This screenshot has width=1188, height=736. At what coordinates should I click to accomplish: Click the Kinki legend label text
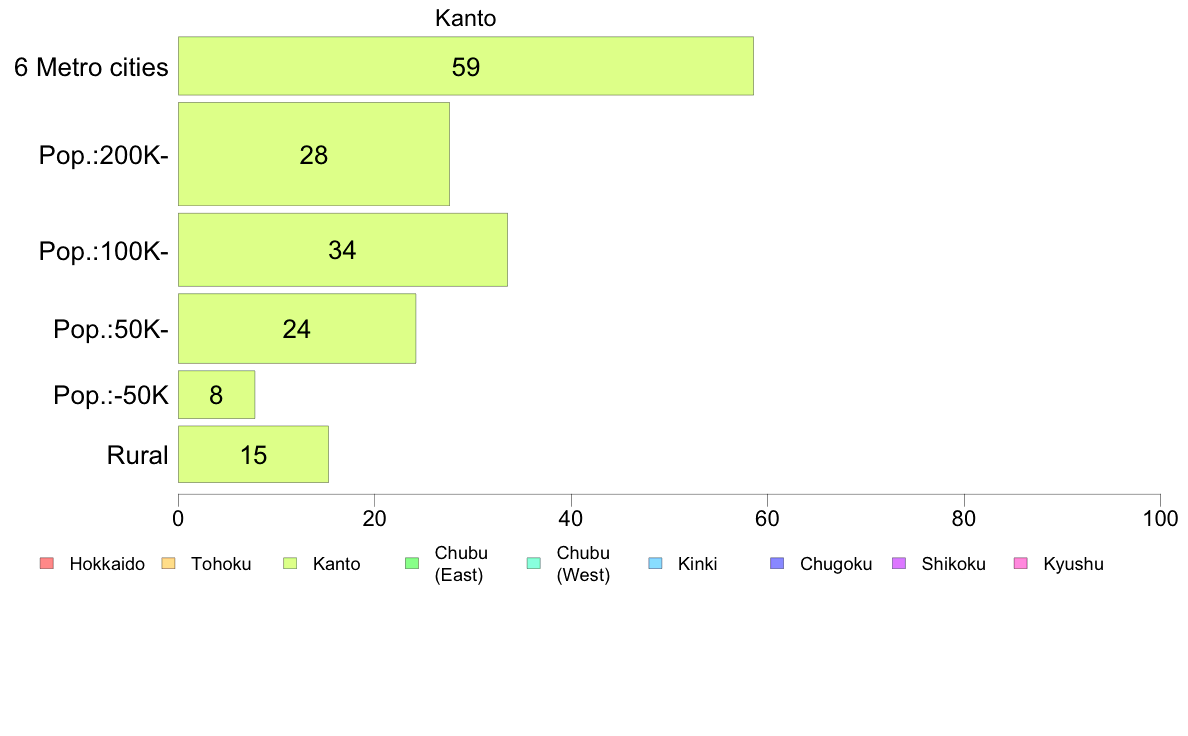pyautogui.click(x=697, y=564)
